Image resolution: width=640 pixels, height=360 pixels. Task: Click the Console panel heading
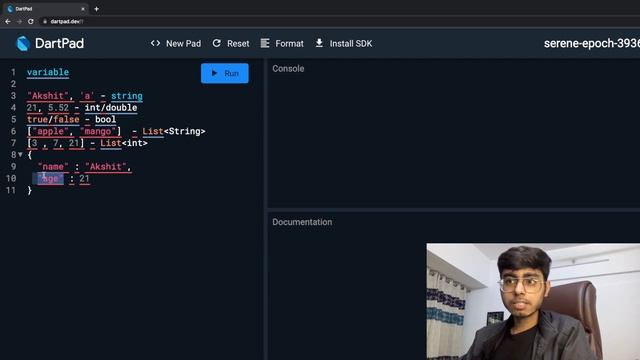[288, 69]
